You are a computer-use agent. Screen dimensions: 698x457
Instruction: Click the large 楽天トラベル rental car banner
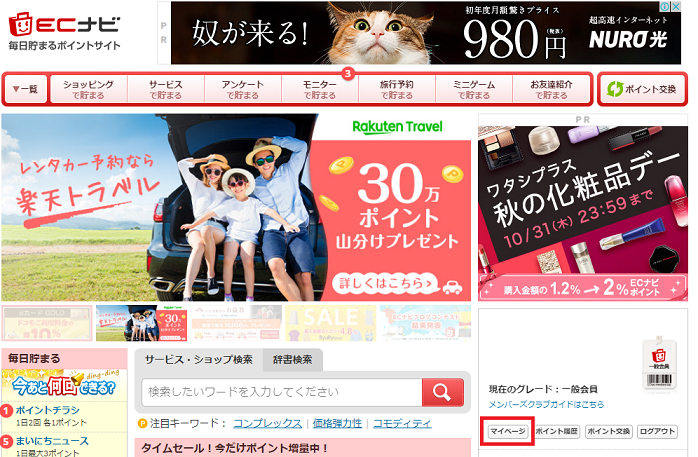click(x=236, y=207)
